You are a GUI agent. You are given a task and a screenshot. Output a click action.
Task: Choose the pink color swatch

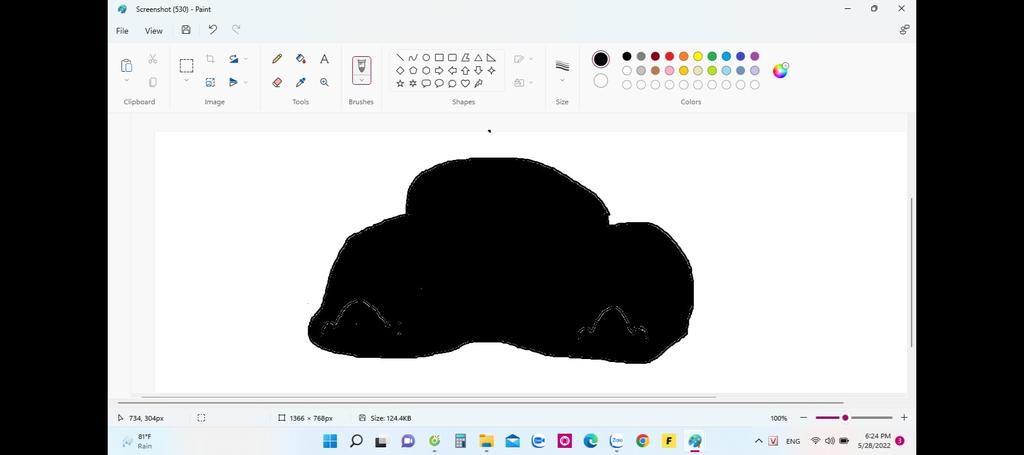pos(669,71)
